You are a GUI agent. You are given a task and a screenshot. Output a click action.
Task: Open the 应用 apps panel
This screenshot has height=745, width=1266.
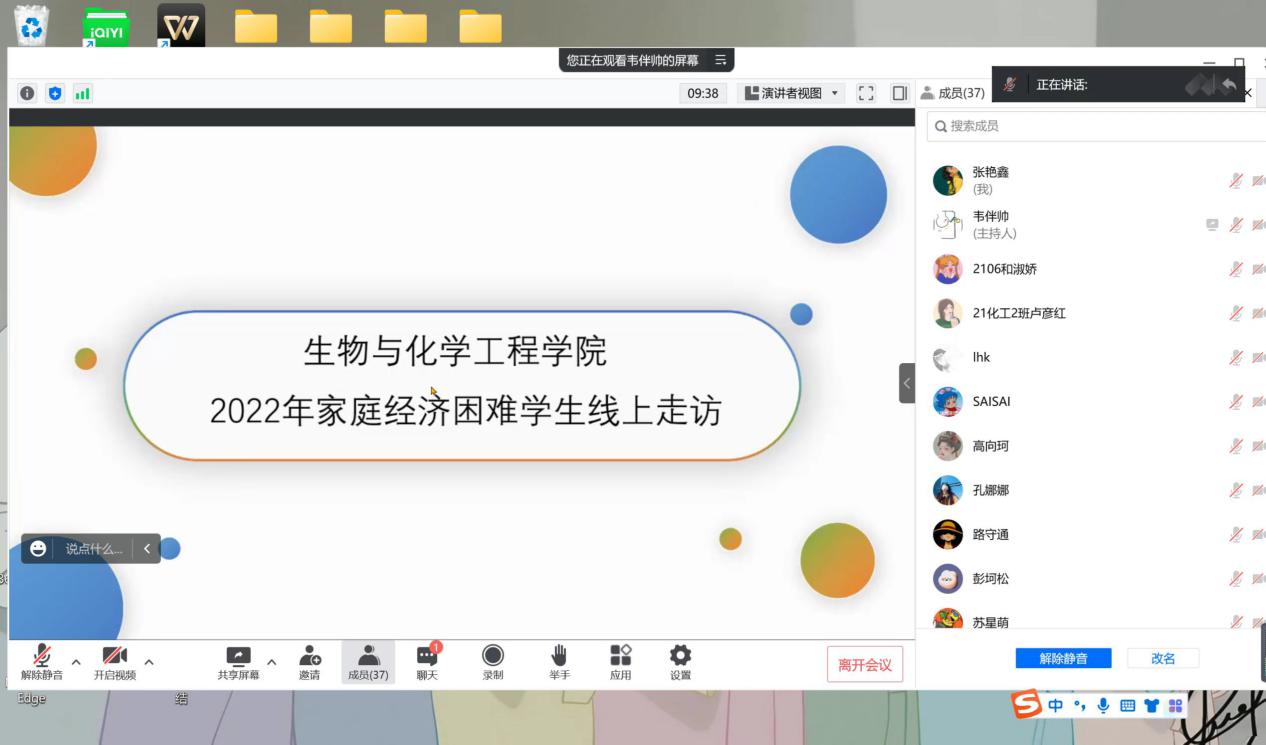[620, 661]
